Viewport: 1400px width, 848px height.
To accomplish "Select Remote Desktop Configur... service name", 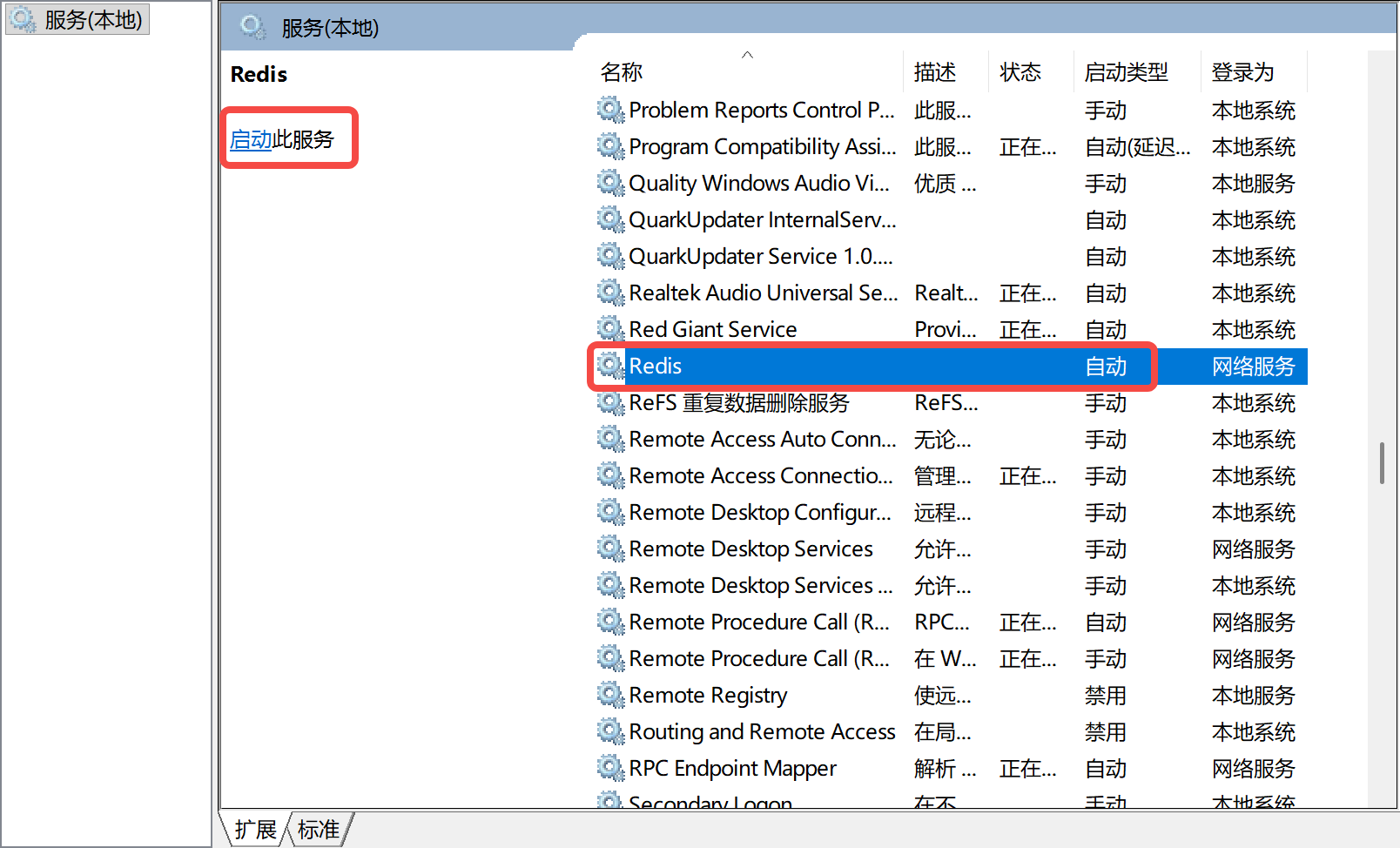I will [760, 513].
